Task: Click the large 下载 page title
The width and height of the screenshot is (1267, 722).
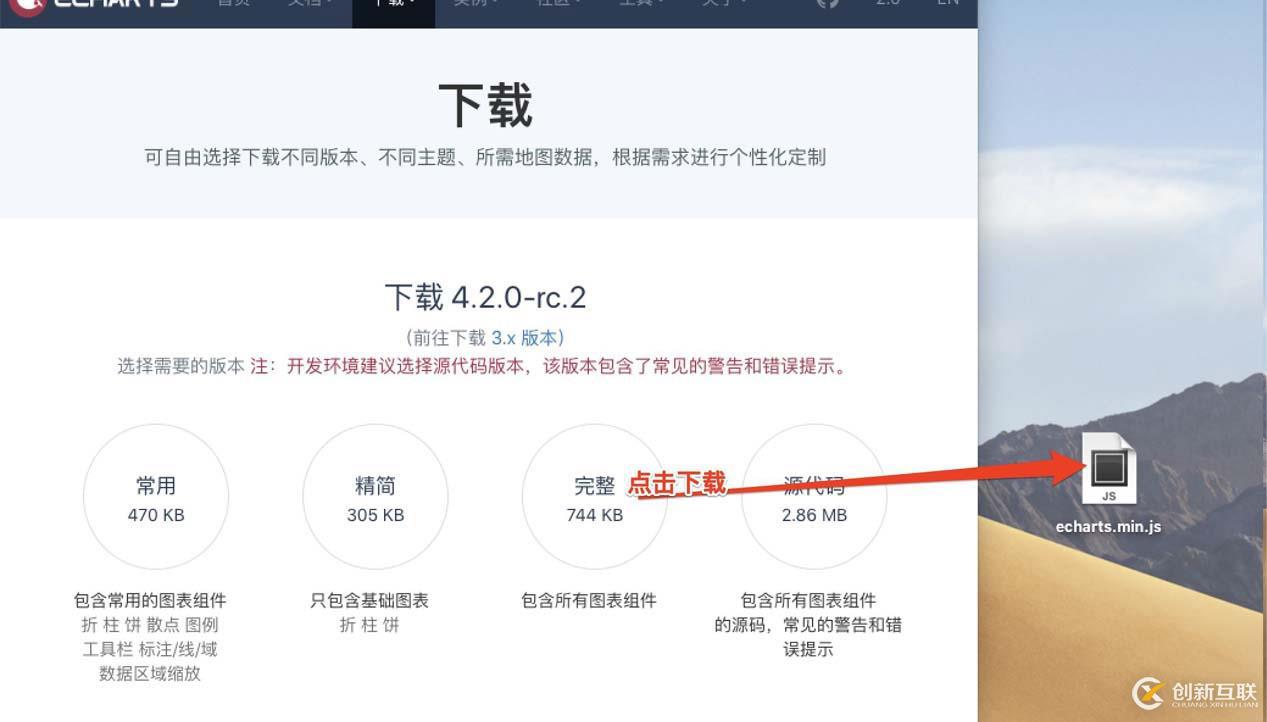Action: [x=486, y=105]
